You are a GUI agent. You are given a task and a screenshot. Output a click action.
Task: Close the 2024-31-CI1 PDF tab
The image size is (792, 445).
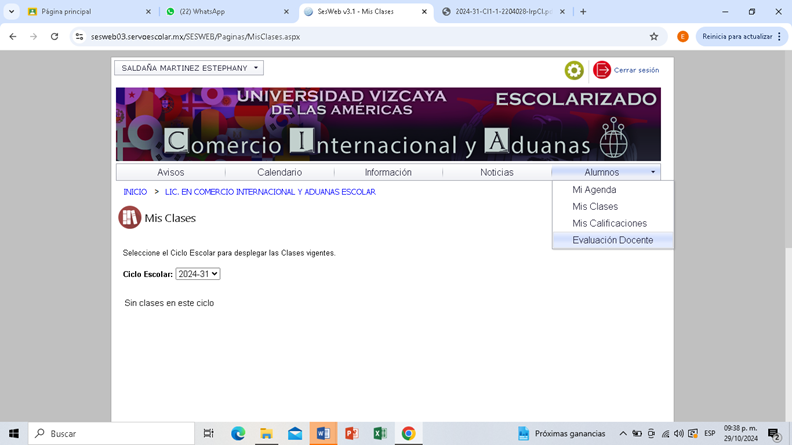pyautogui.click(x=562, y=12)
